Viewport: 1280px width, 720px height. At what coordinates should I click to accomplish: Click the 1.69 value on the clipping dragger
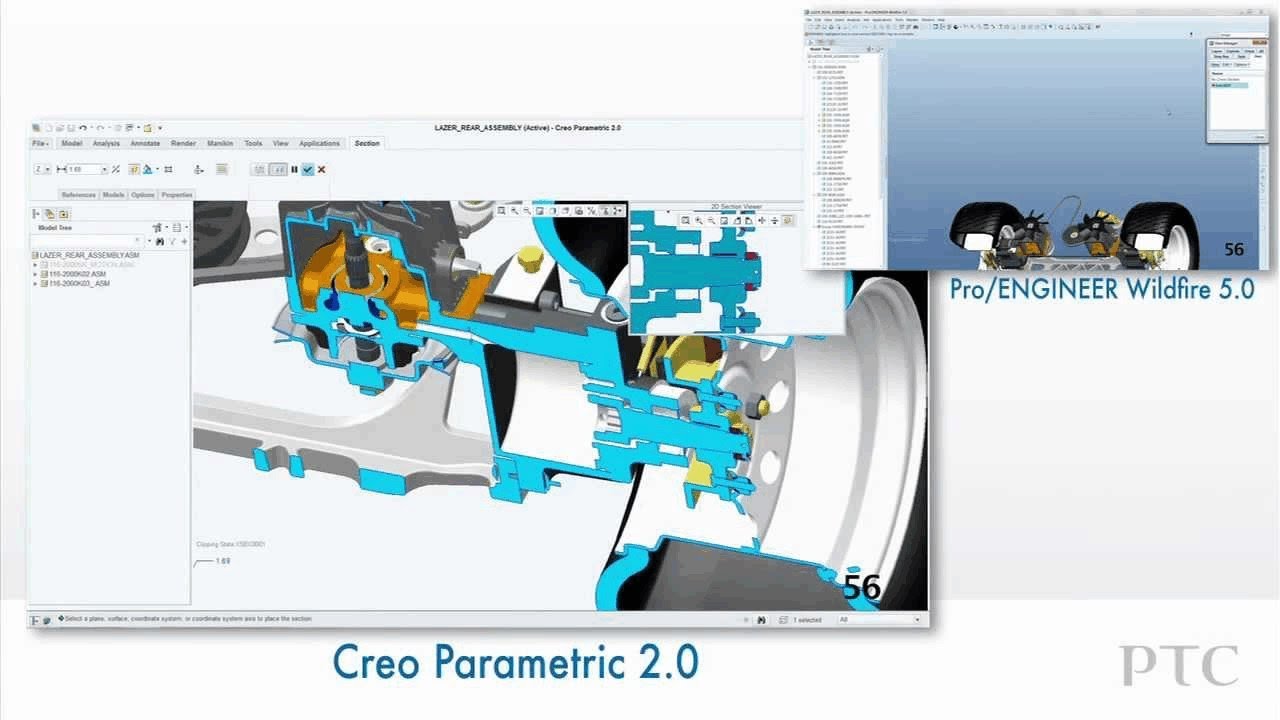223,561
